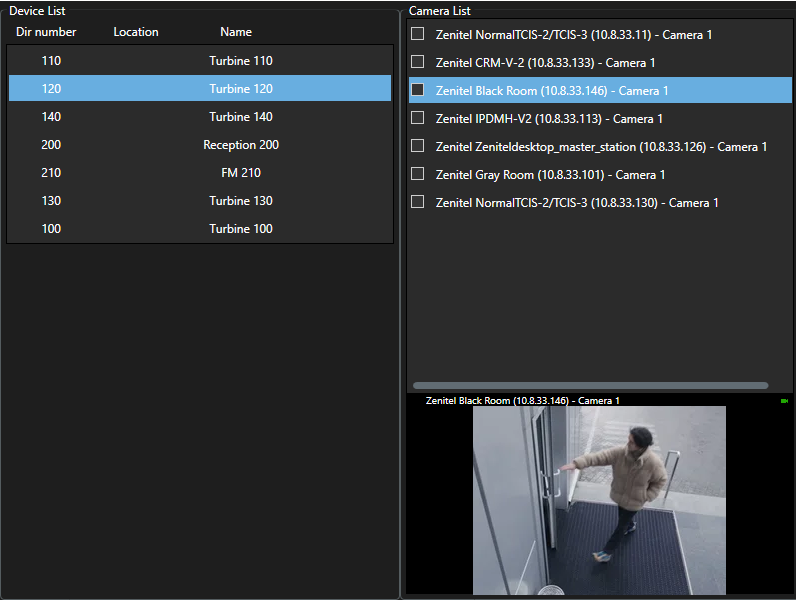Viewport: 796px width, 600px height.
Task: Sort by Dir number column header
Action: [46, 32]
